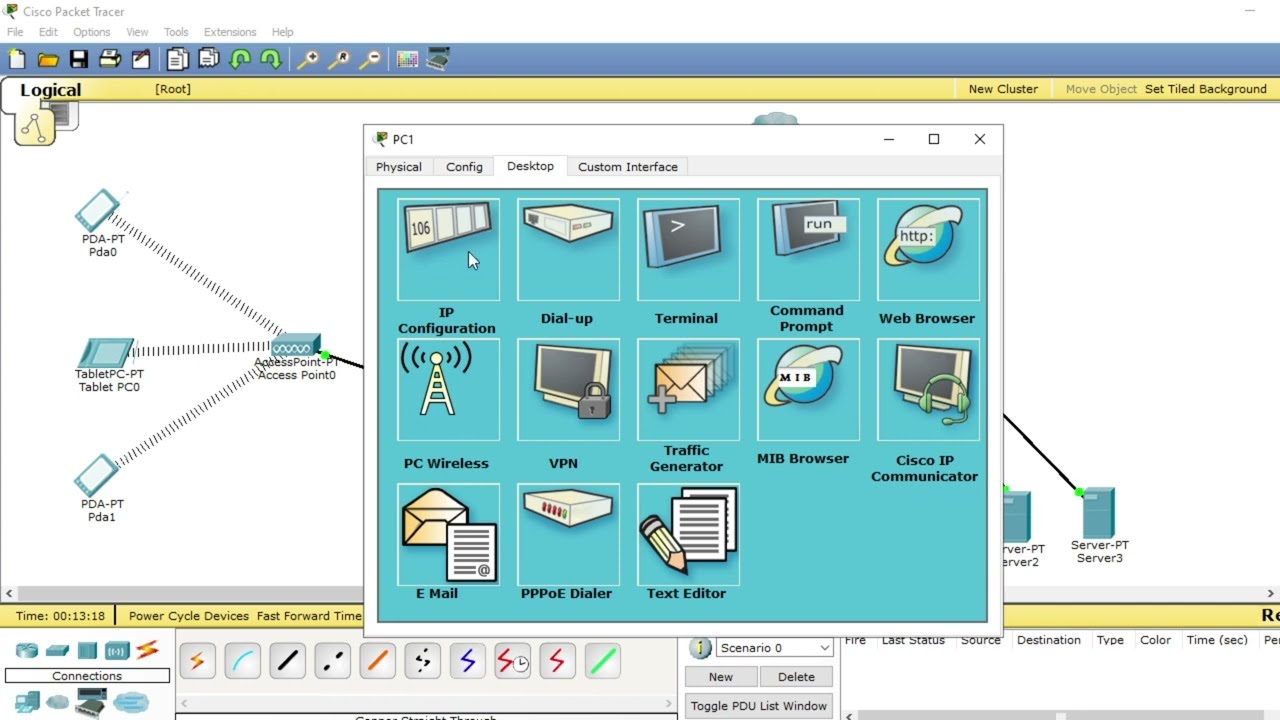Click the Open file folder icon
Image resolution: width=1280 pixels, height=720 pixels.
click(x=48, y=59)
